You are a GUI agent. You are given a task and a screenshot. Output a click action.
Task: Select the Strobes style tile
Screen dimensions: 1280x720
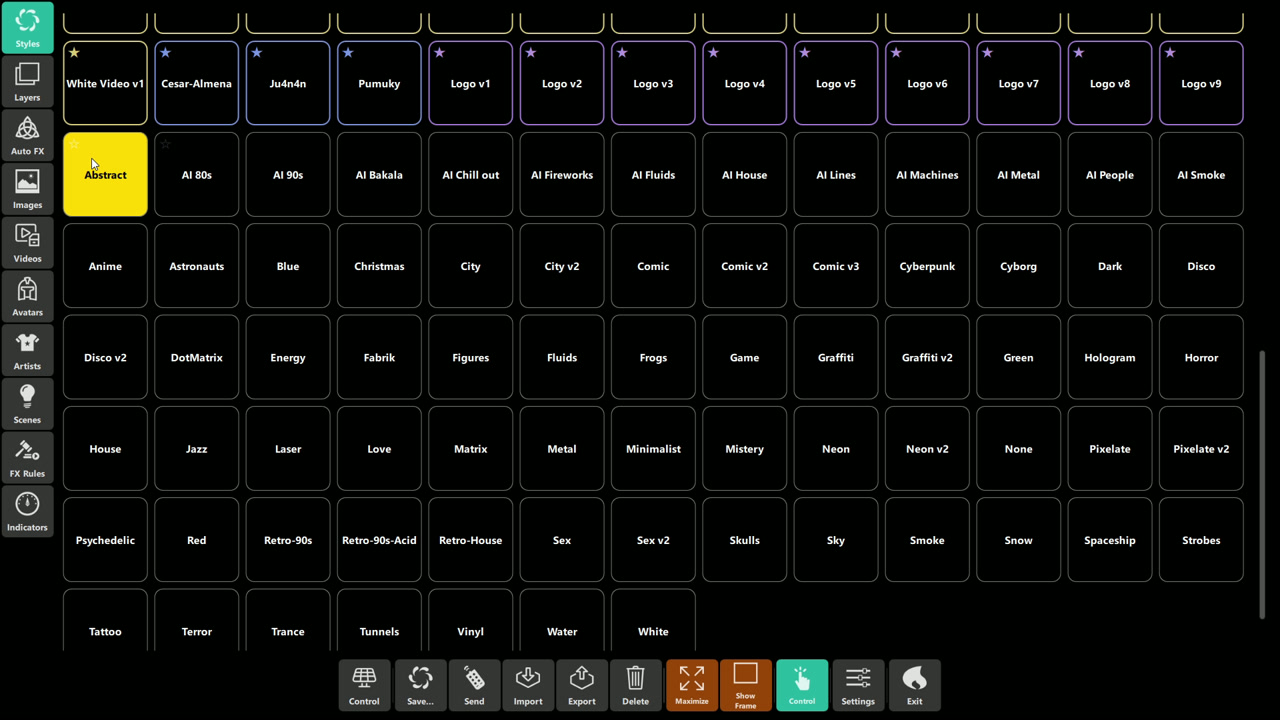click(1201, 540)
